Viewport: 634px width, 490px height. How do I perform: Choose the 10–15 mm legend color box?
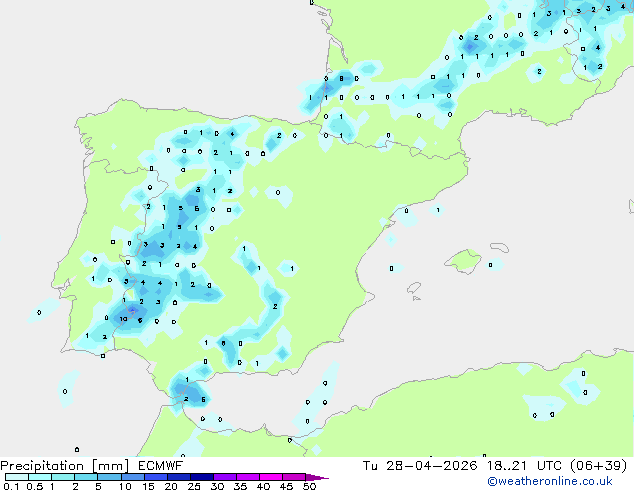click(132, 477)
